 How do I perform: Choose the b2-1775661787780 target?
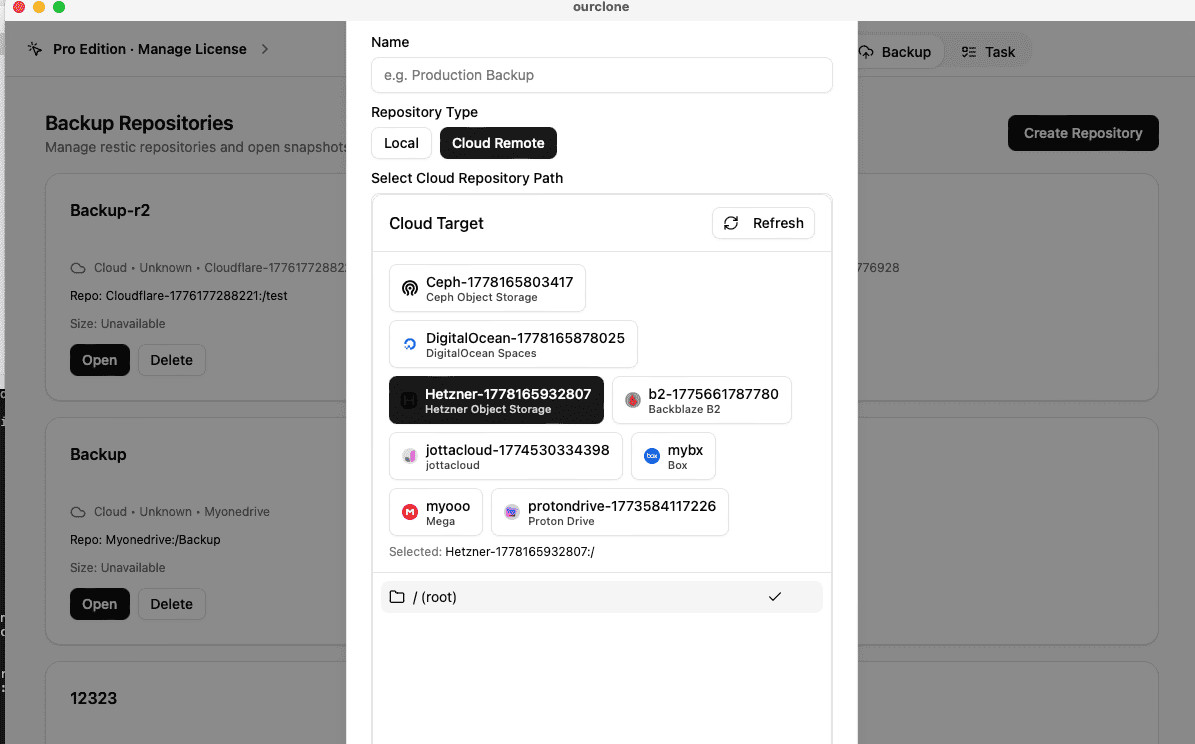[702, 400]
